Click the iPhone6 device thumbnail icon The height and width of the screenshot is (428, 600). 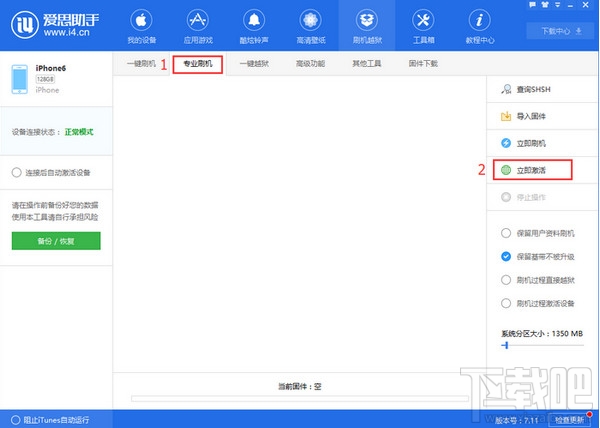coord(20,79)
